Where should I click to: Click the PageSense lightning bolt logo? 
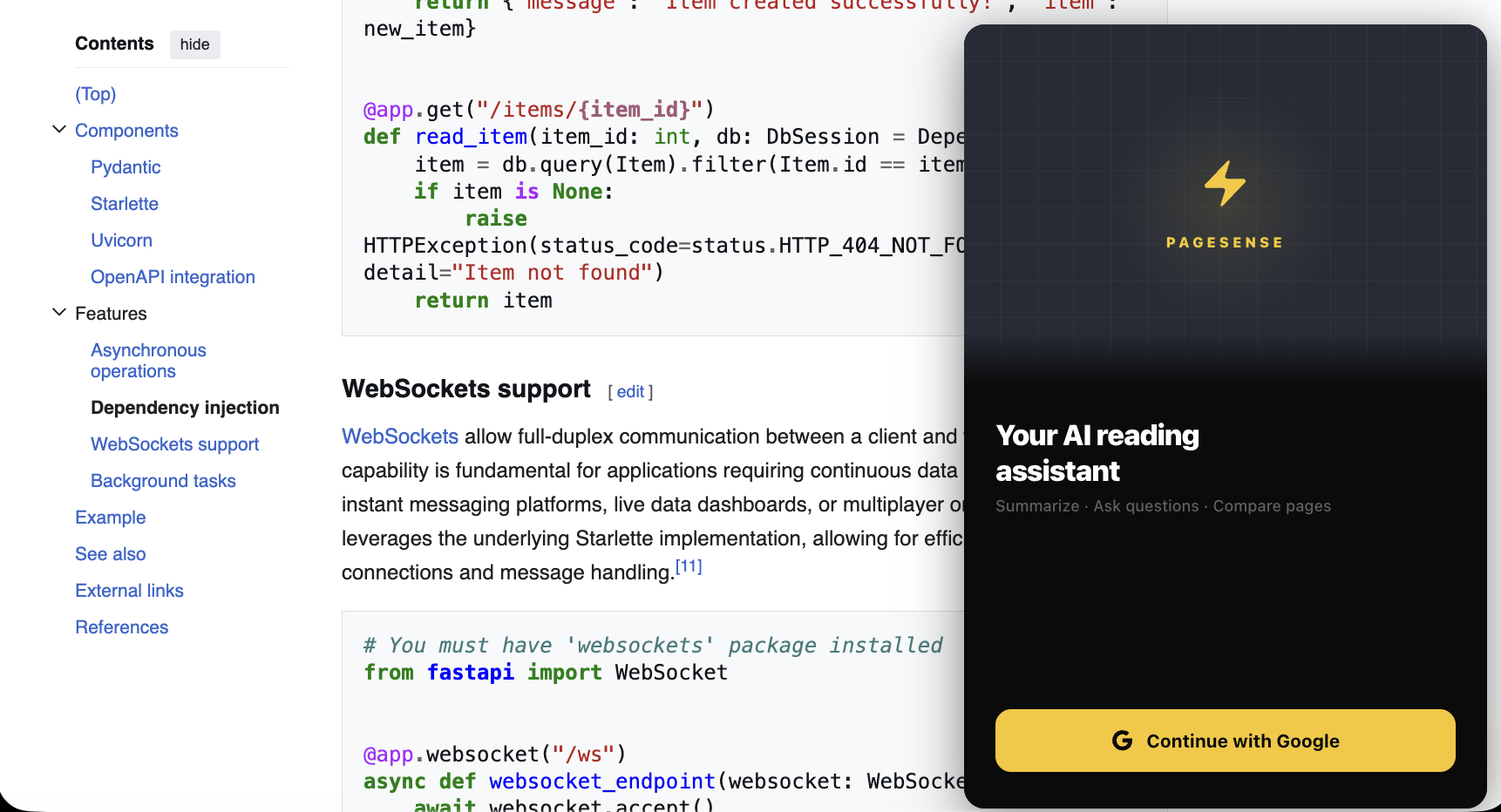tap(1225, 184)
